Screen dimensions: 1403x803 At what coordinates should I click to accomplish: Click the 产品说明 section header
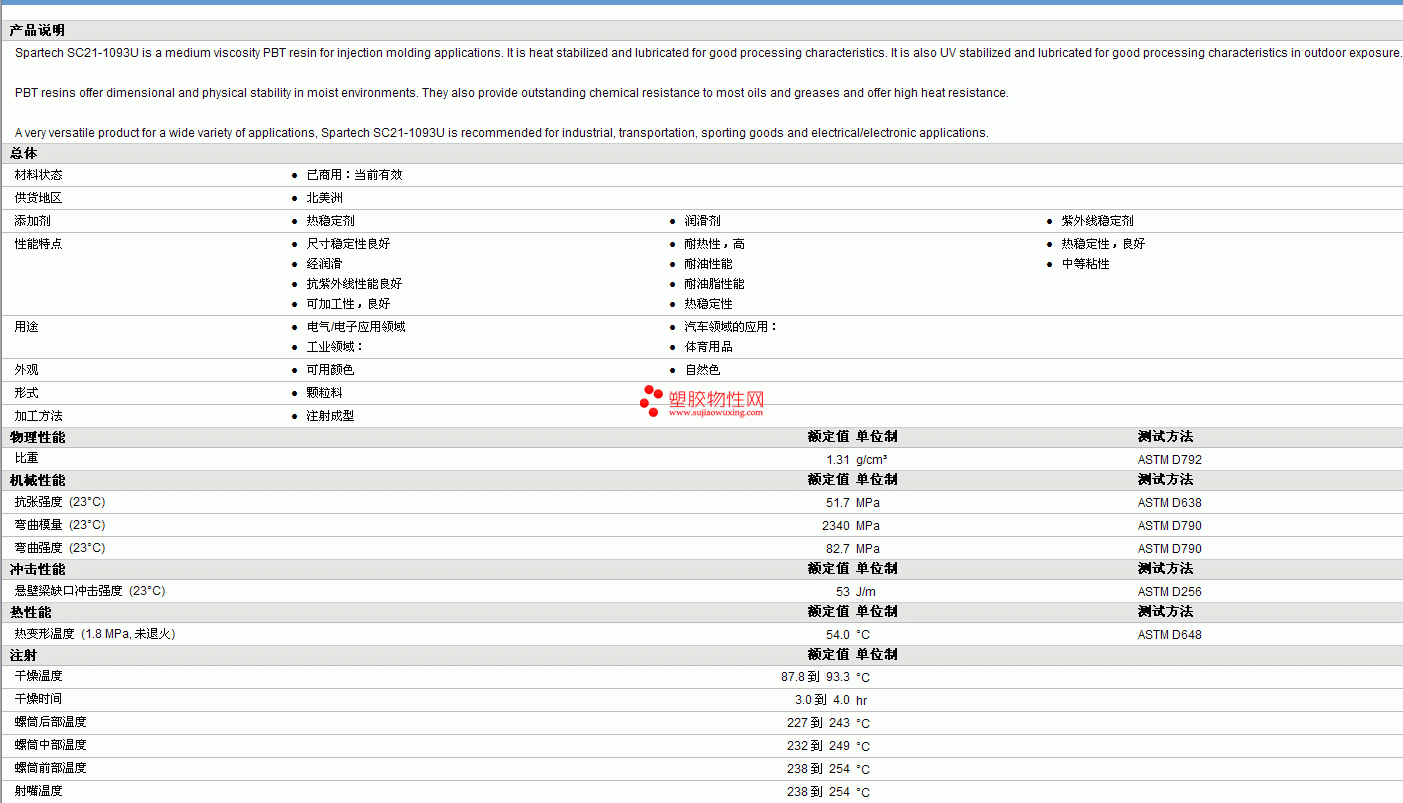pos(37,31)
